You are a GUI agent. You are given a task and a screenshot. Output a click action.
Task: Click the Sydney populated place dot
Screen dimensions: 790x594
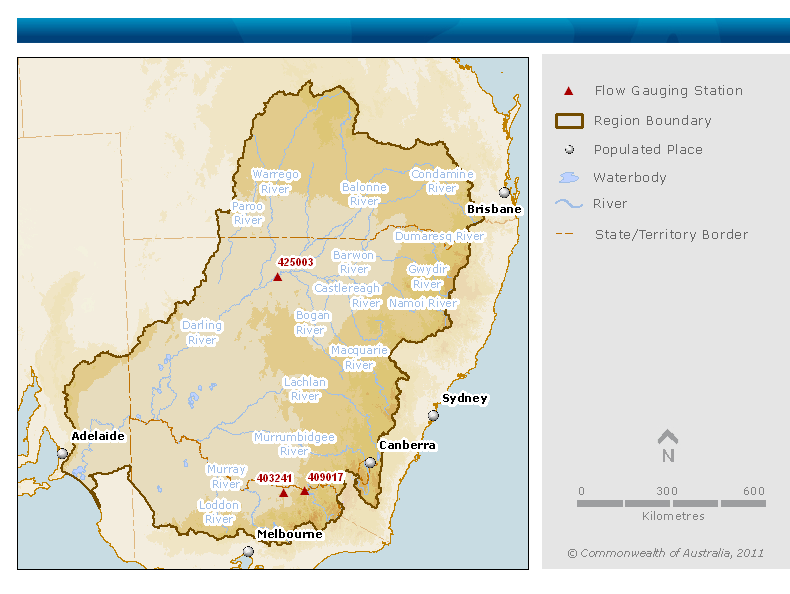(x=433, y=416)
